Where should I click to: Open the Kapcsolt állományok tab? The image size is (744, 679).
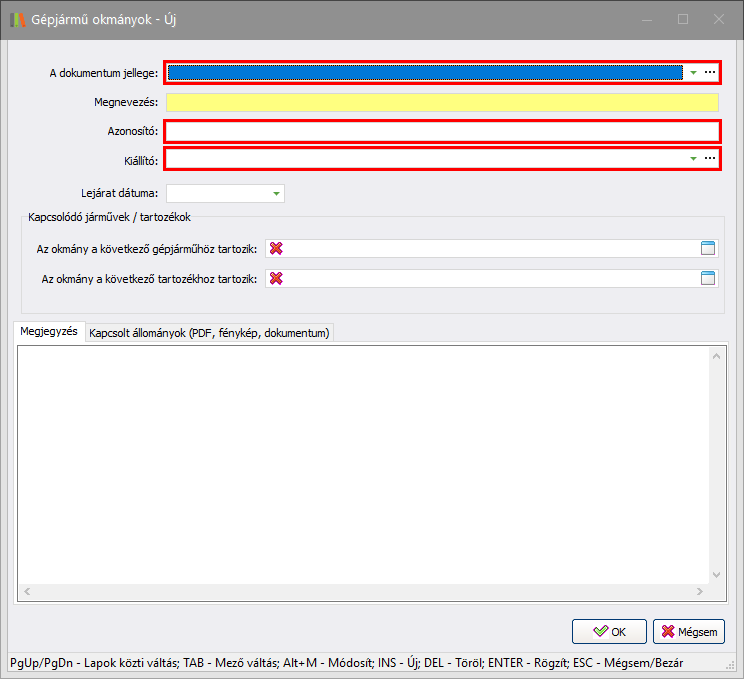[209, 333]
